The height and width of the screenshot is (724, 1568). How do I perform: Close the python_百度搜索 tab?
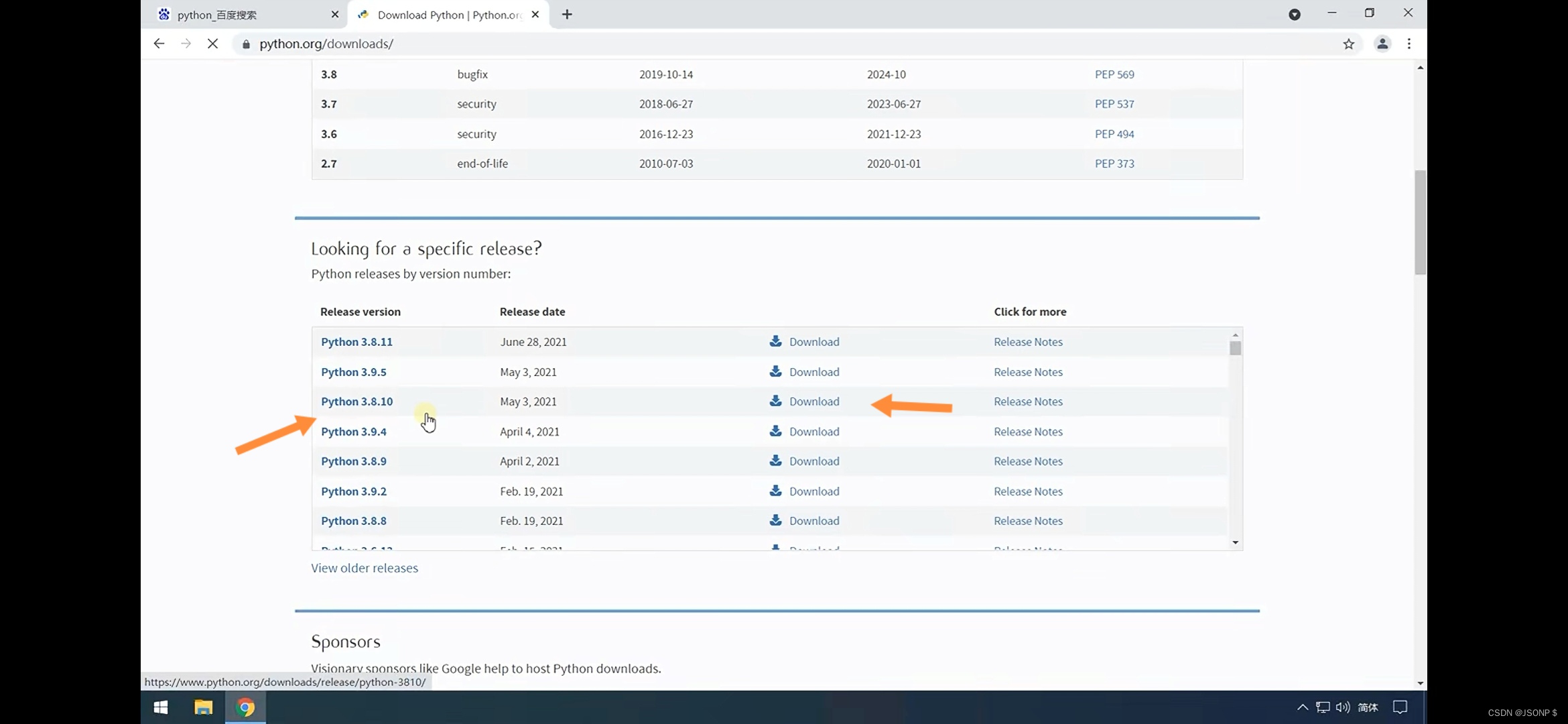coord(334,14)
